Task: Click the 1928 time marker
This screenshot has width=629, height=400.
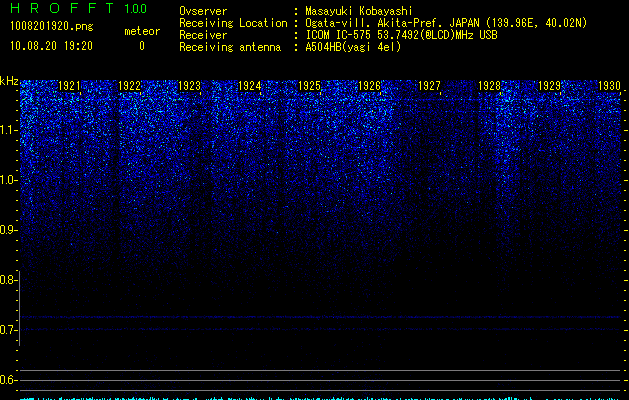Action: click(489, 86)
